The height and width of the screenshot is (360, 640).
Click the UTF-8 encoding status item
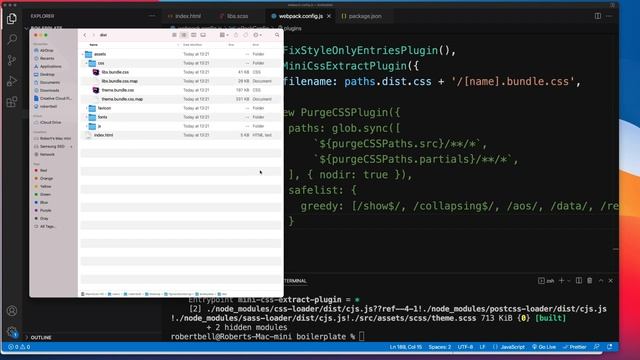click(x=465, y=347)
